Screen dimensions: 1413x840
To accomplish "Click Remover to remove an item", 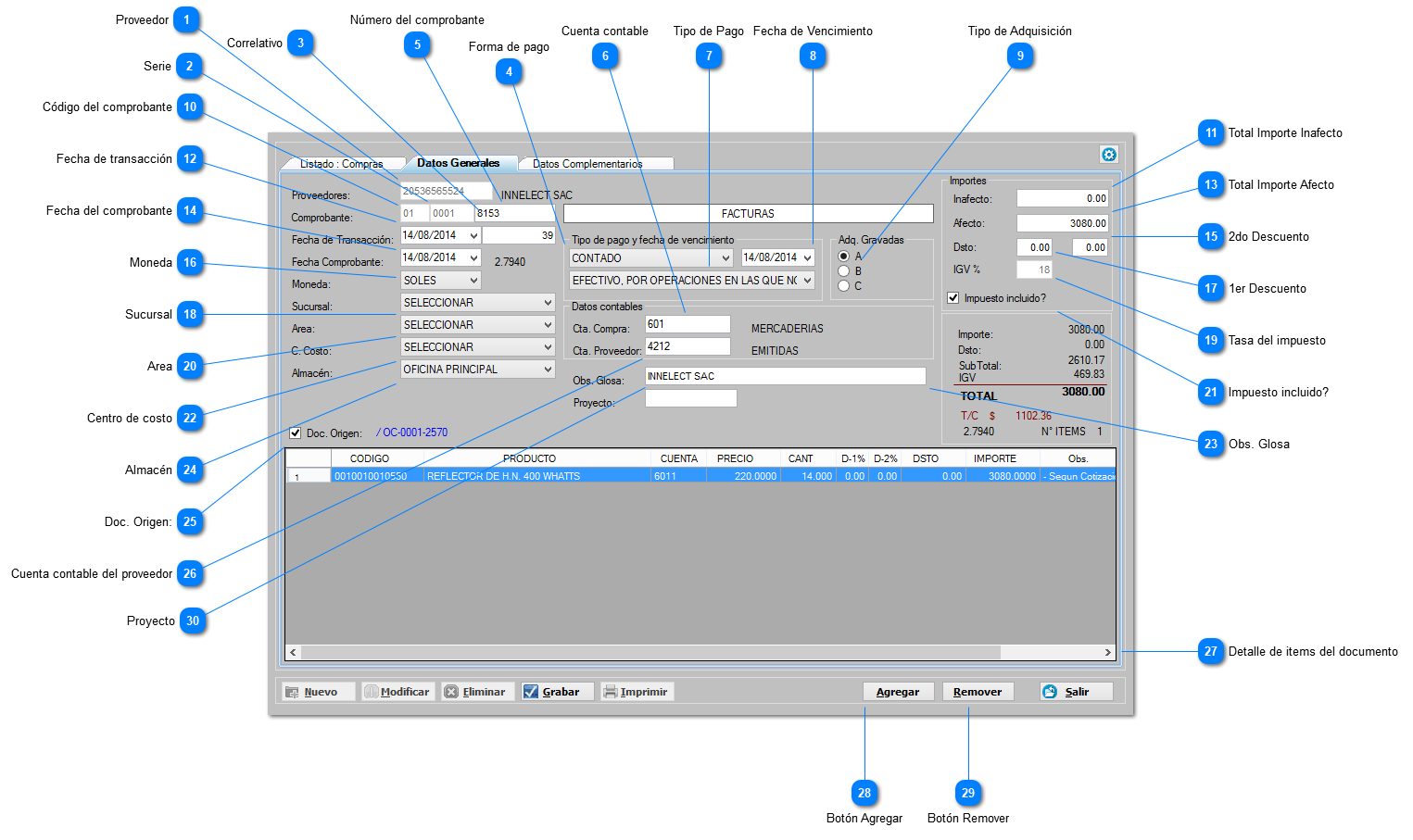I will pyautogui.click(x=978, y=692).
